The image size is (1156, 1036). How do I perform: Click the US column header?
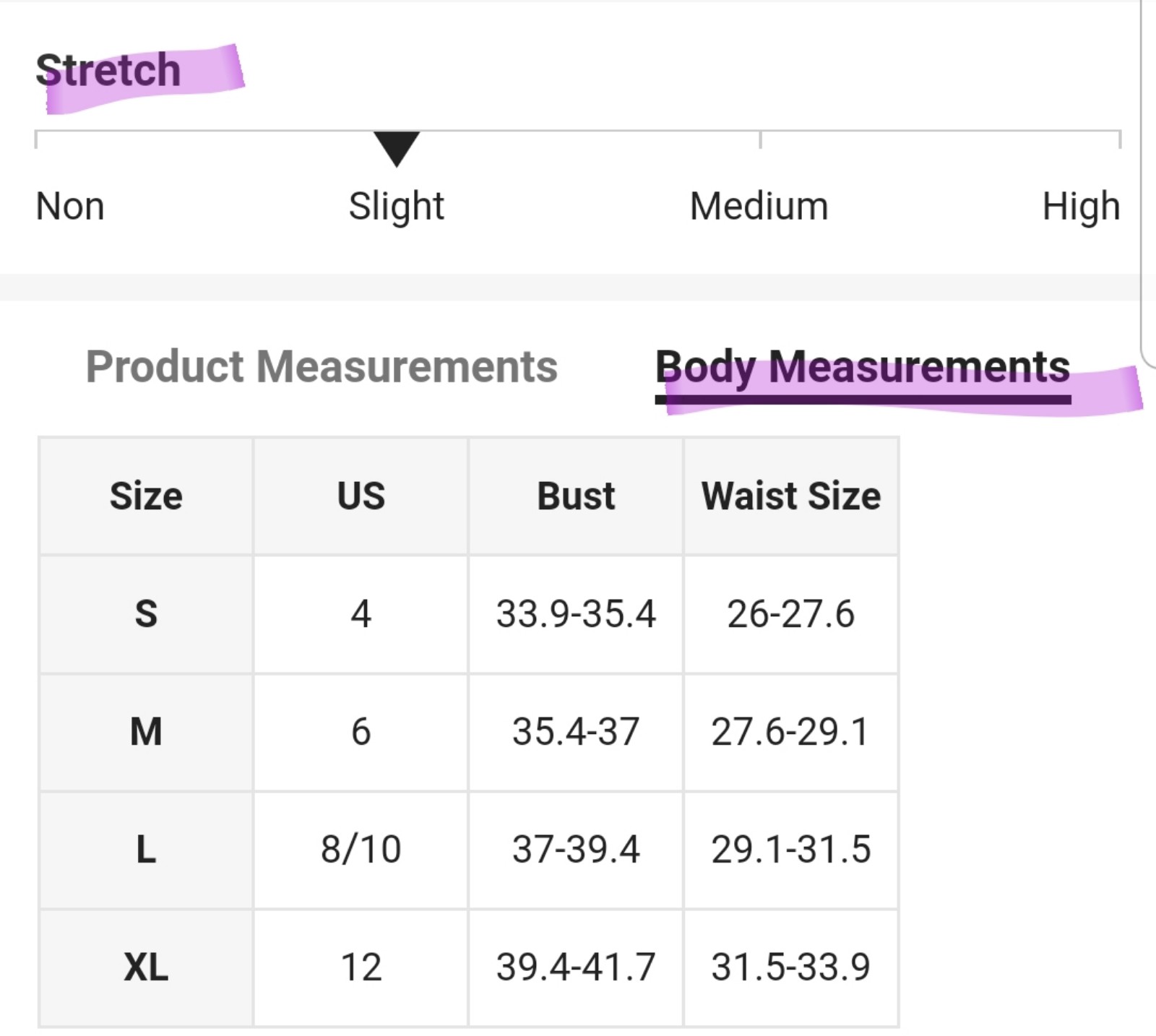[361, 496]
